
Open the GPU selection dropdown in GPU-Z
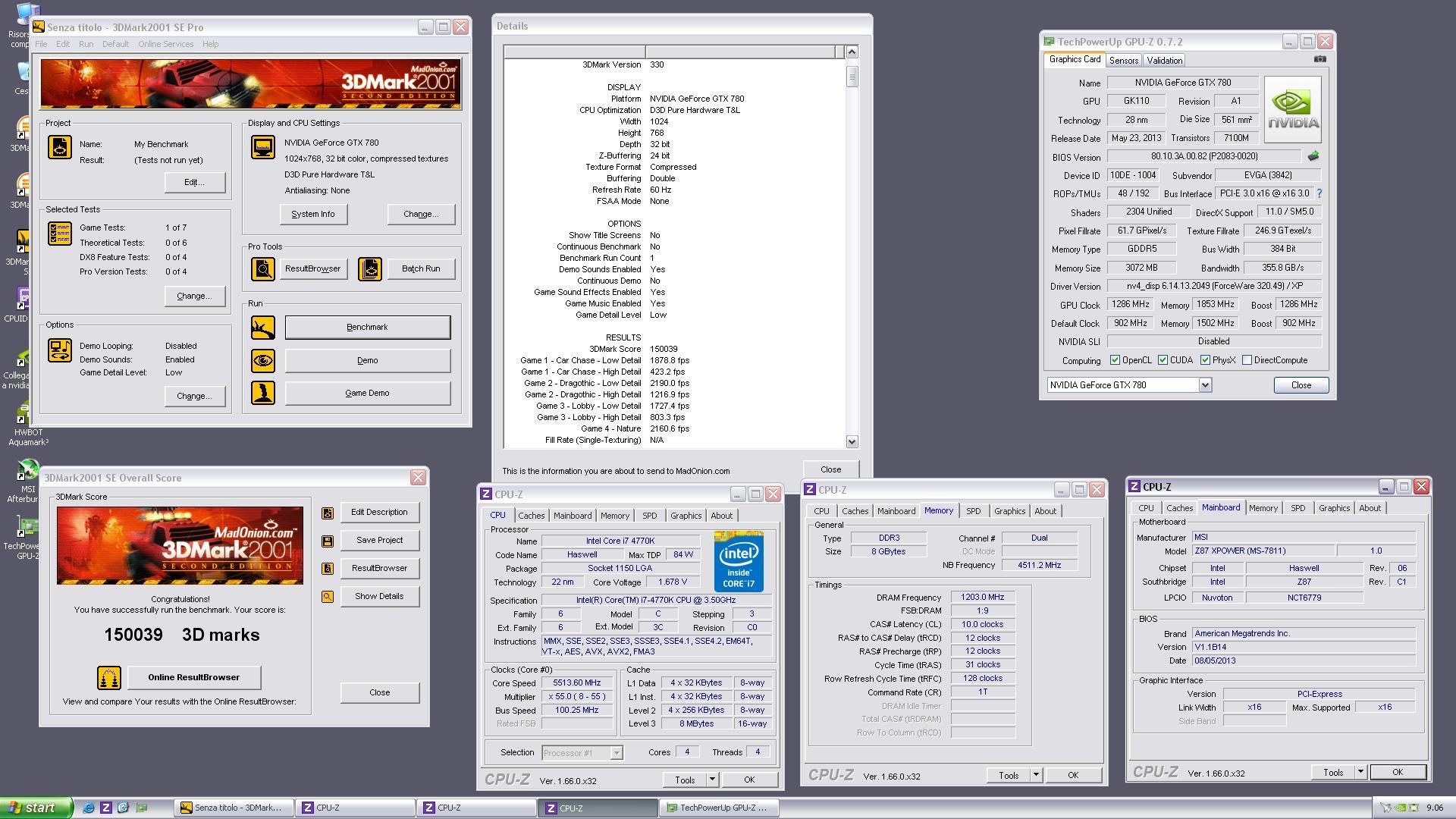1204,385
